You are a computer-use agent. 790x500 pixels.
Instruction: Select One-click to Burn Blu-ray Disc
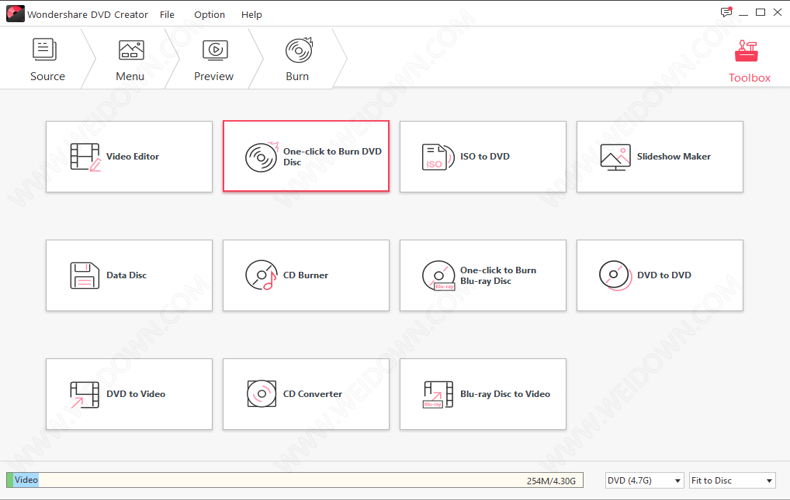point(483,276)
